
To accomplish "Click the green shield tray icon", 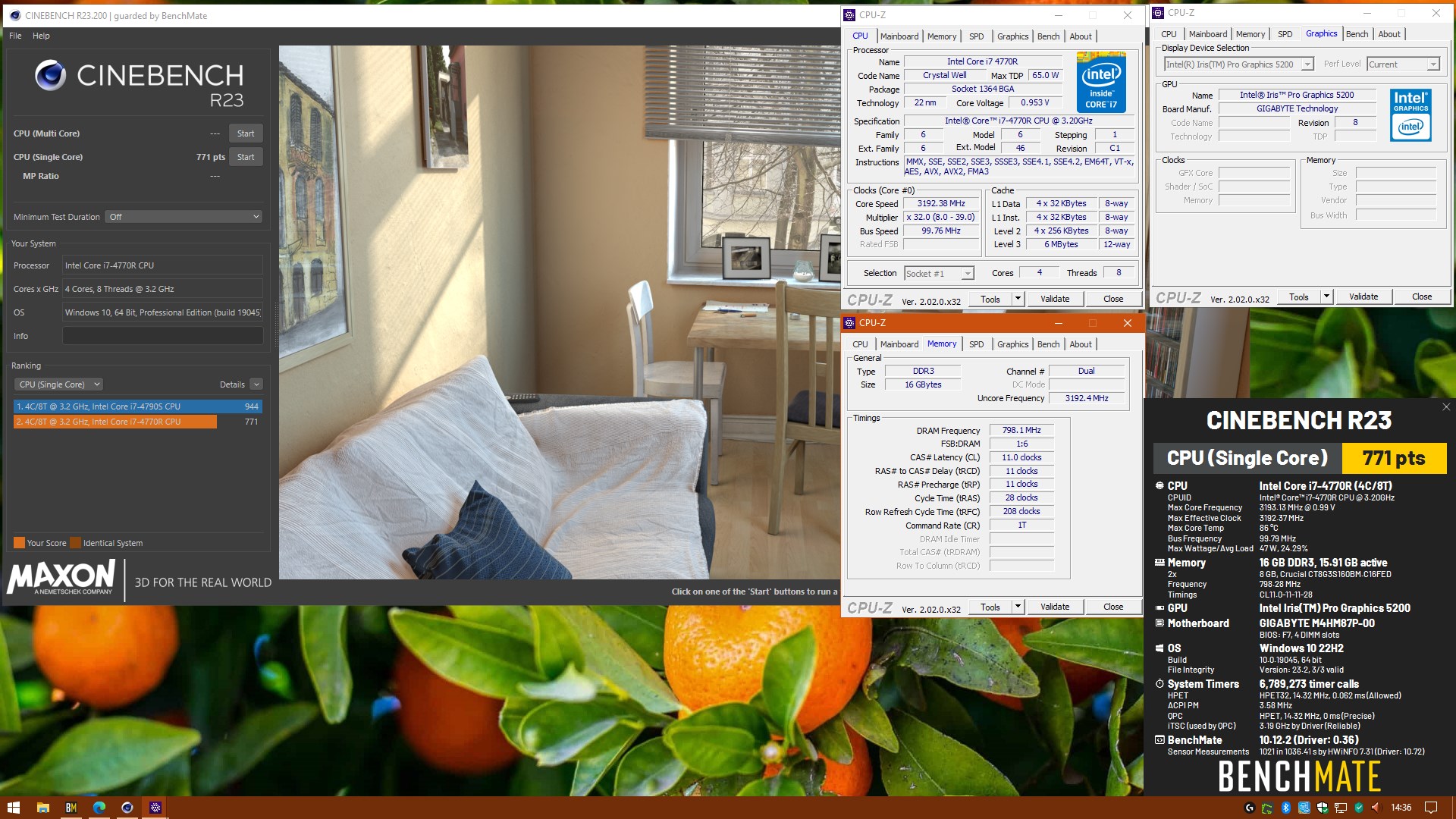I will point(1359,808).
